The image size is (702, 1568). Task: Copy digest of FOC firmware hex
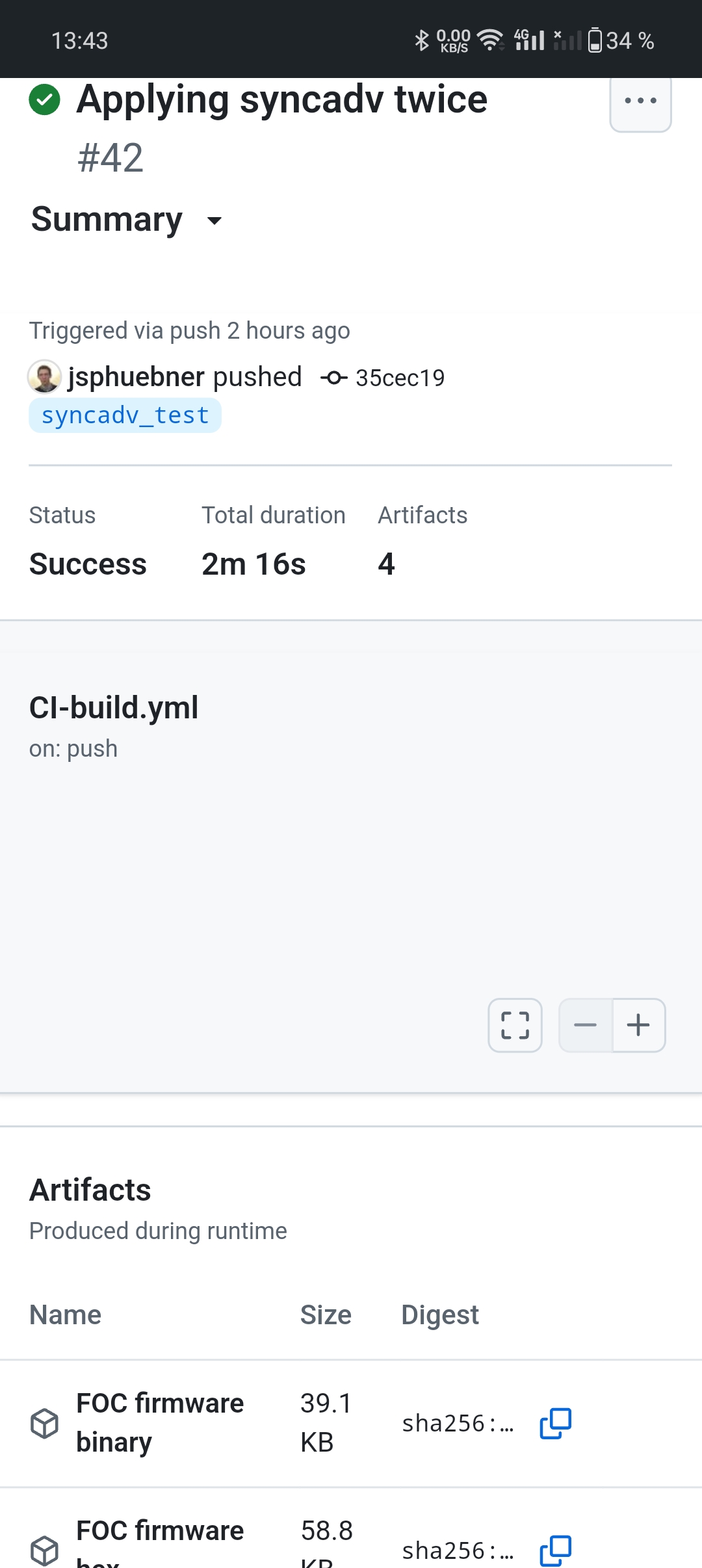[x=556, y=1550]
